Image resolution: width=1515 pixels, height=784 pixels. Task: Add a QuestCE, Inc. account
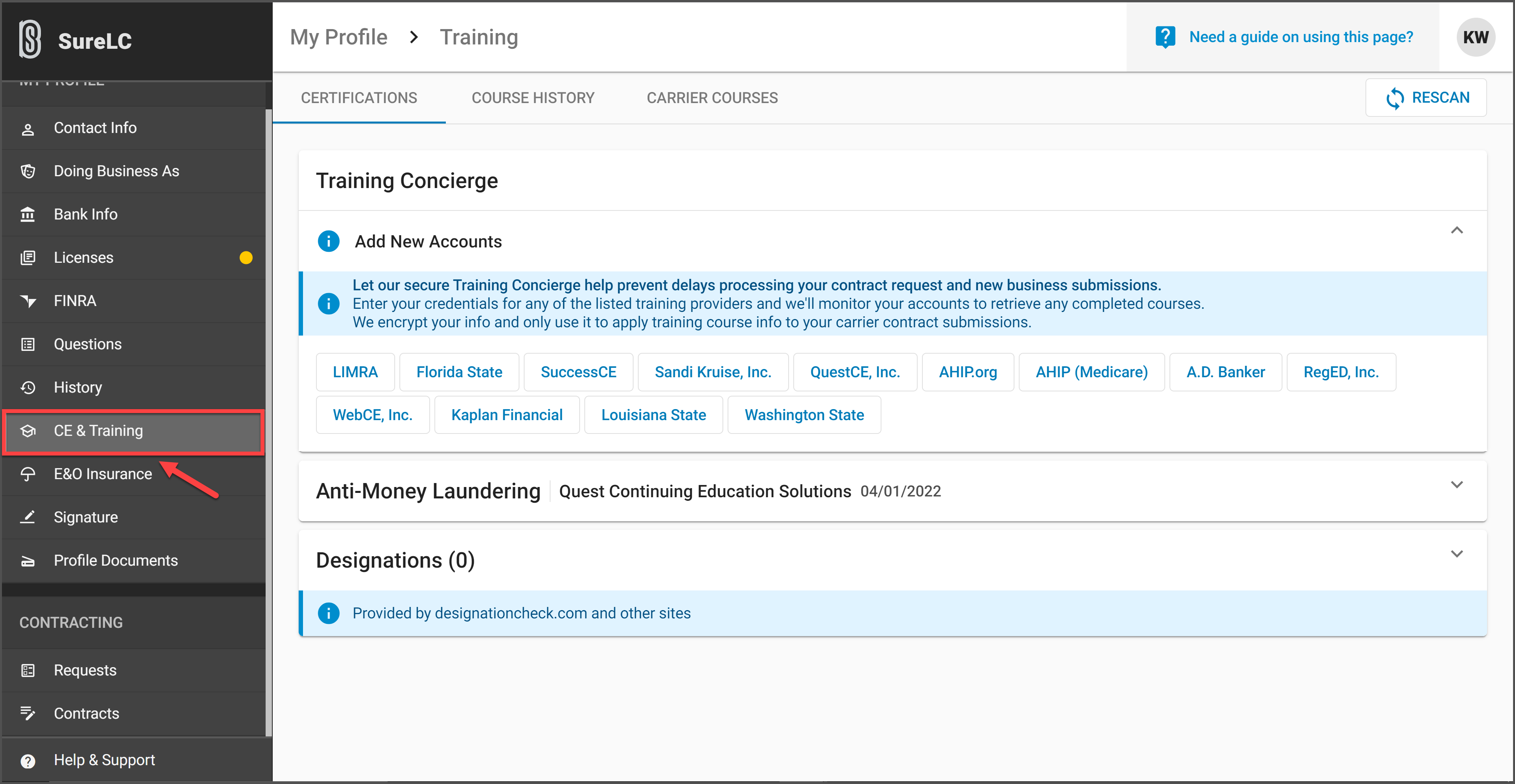click(x=855, y=372)
